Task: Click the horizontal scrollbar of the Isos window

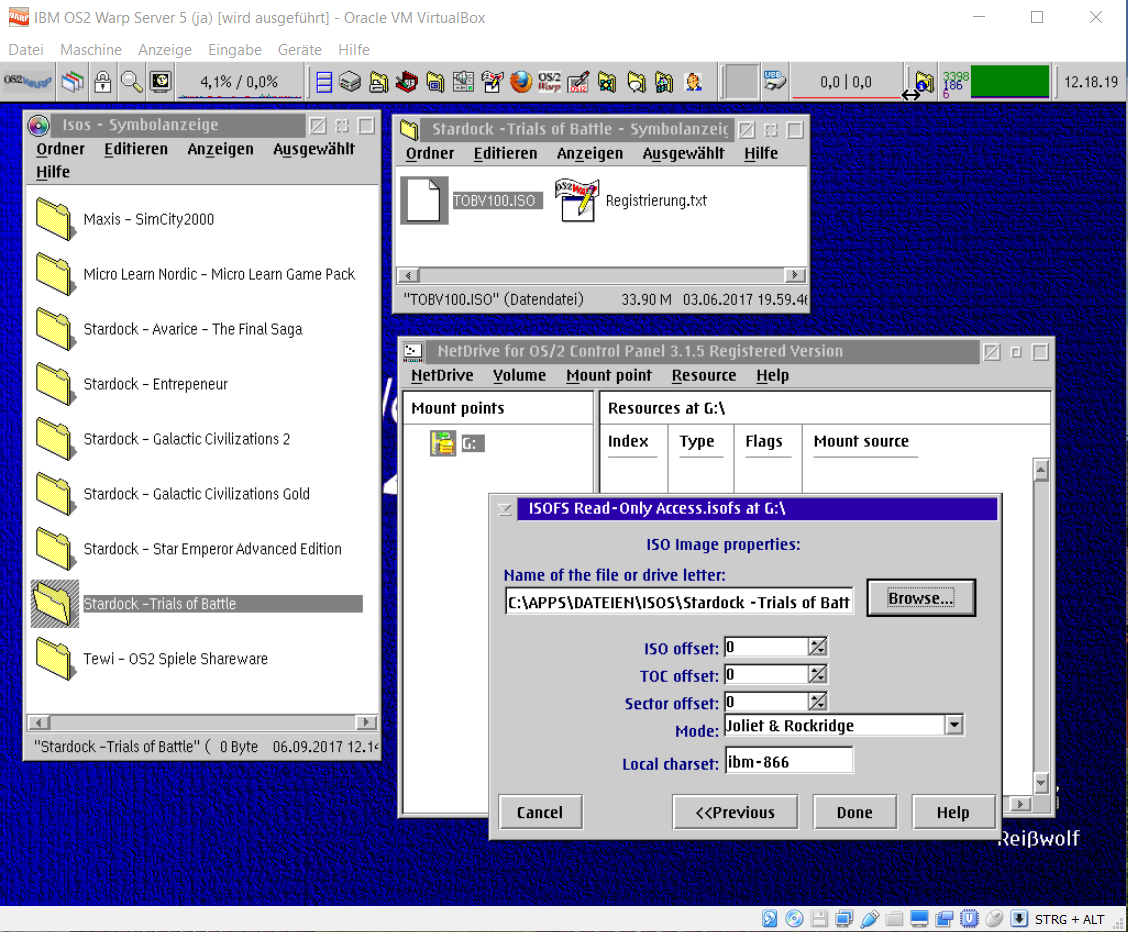Action: point(202,722)
